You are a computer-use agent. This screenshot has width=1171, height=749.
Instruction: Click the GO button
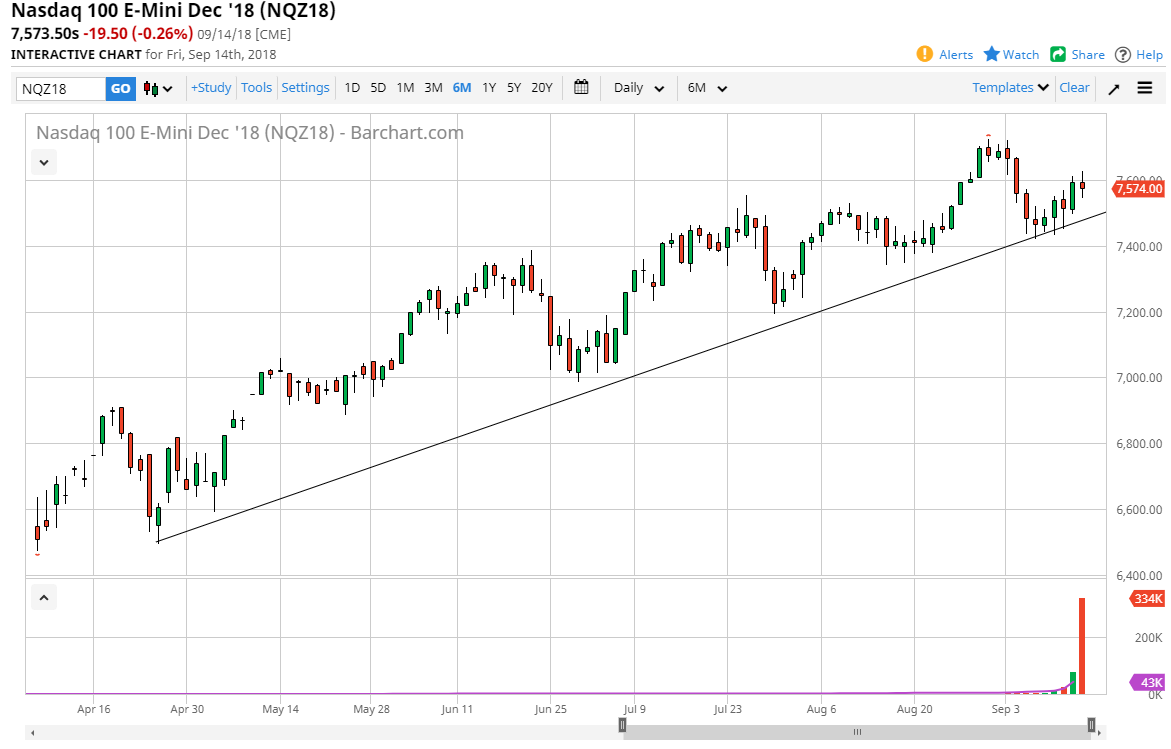120,88
